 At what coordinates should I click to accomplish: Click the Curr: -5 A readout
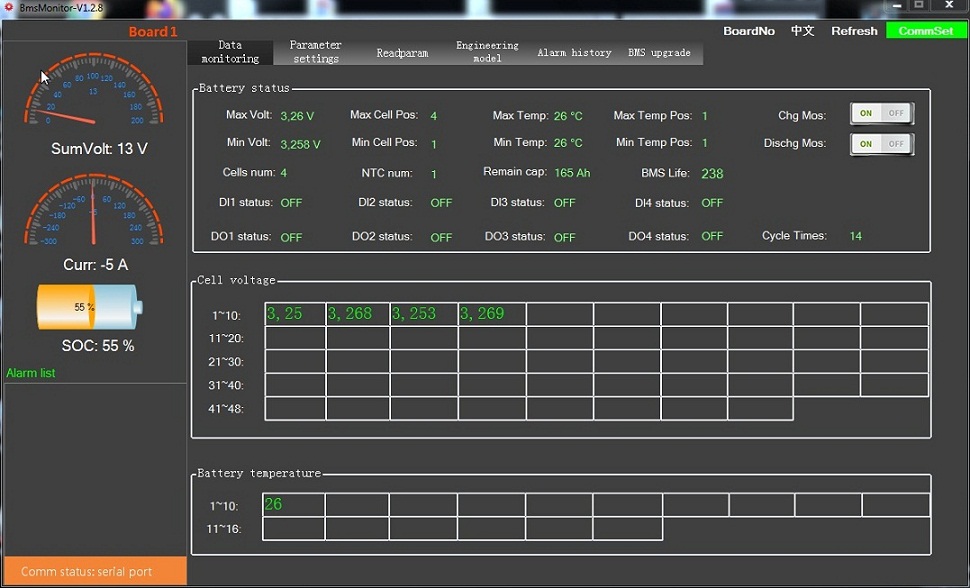click(96, 265)
